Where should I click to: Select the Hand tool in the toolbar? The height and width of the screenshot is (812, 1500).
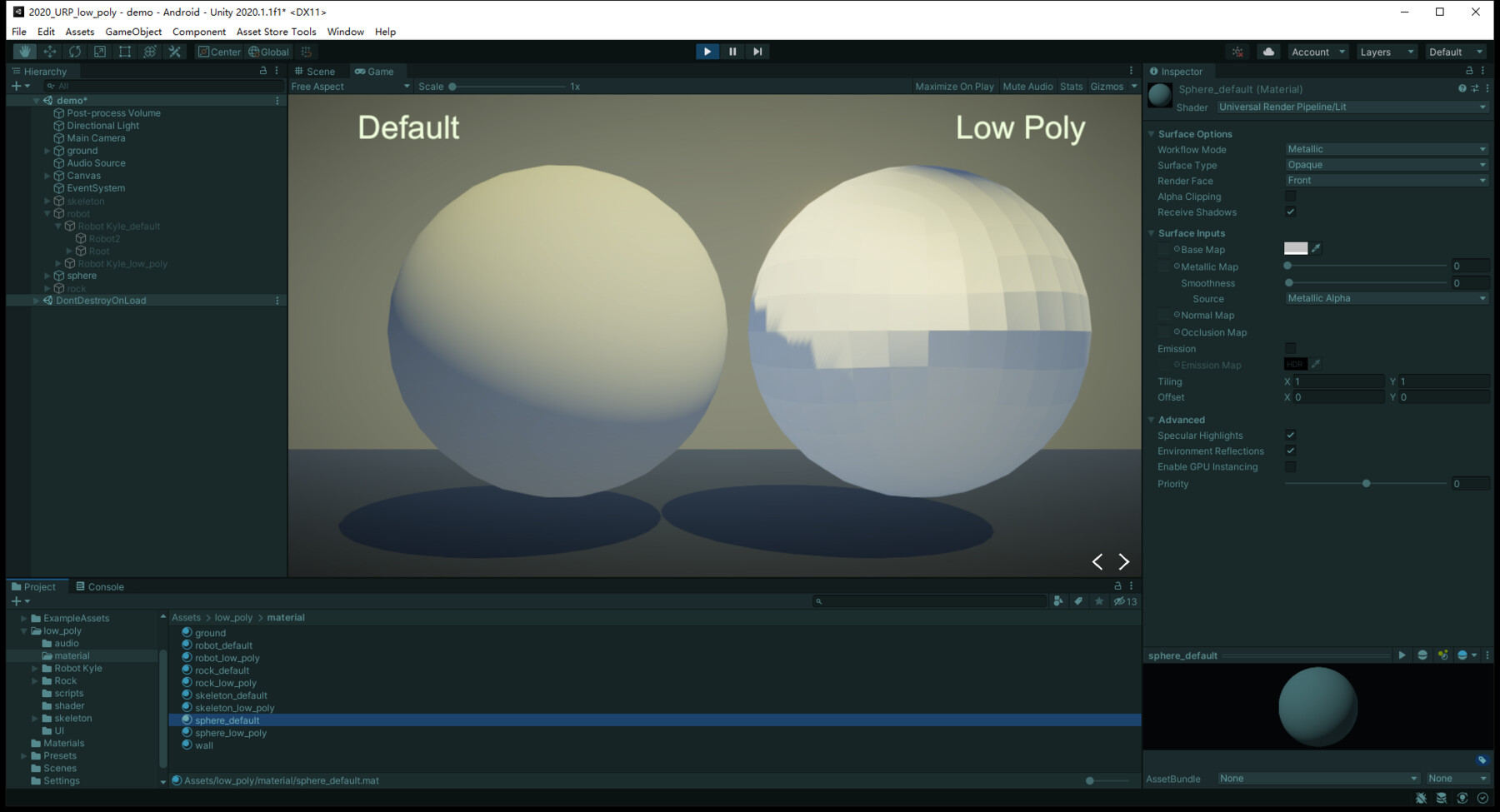point(24,51)
